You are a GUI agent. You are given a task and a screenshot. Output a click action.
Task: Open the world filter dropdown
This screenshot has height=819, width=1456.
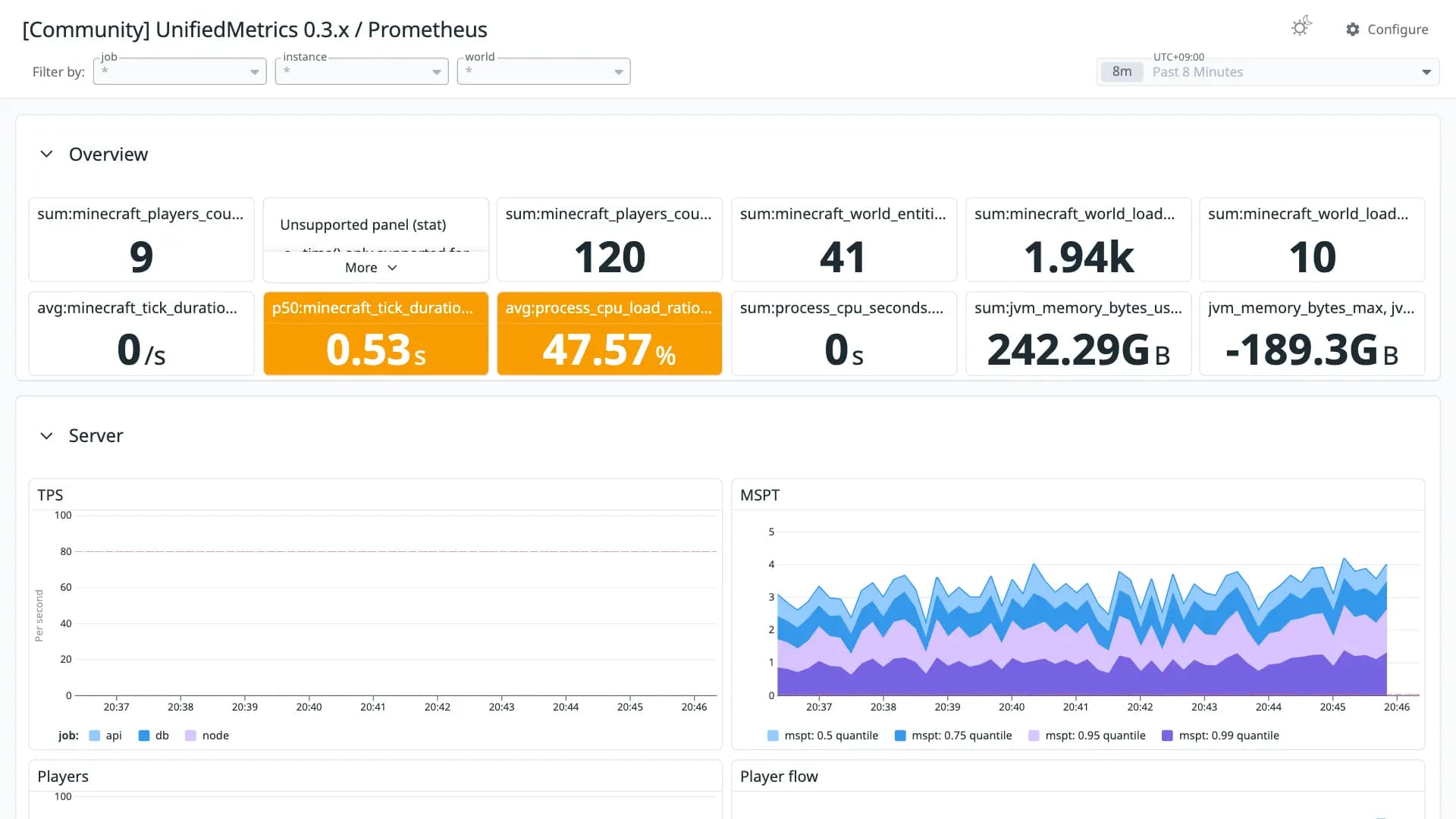(544, 71)
